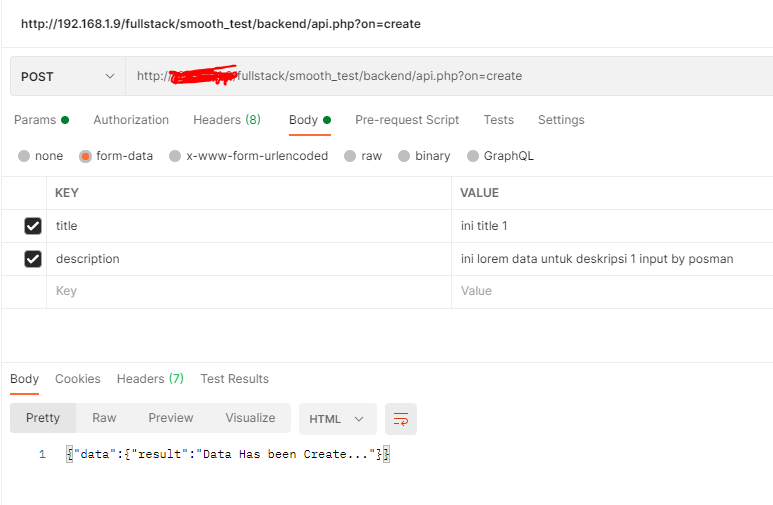This screenshot has width=773, height=505.
Task: Switch to the Tests tab
Action: 498,120
